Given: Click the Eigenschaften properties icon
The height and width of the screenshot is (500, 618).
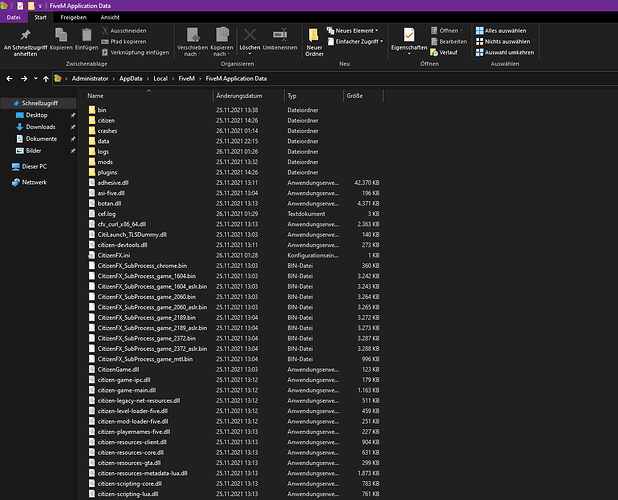Looking at the screenshot, I should click(409, 35).
